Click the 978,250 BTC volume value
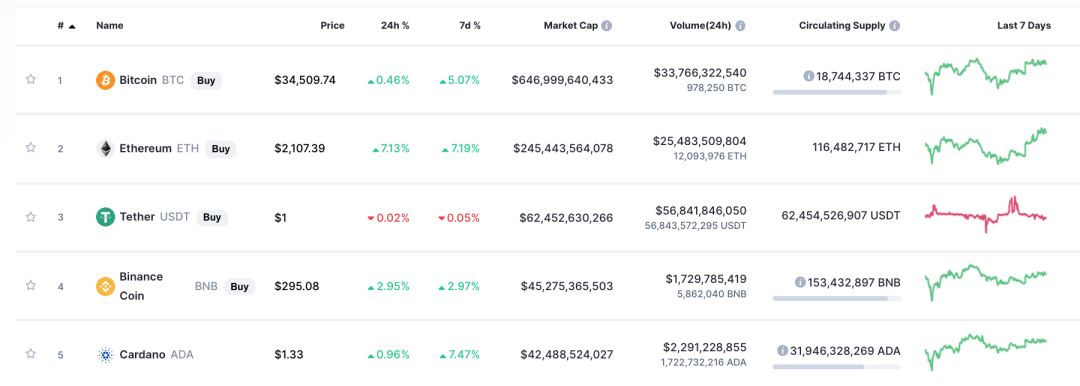This screenshot has height=386, width=1080. (716, 88)
